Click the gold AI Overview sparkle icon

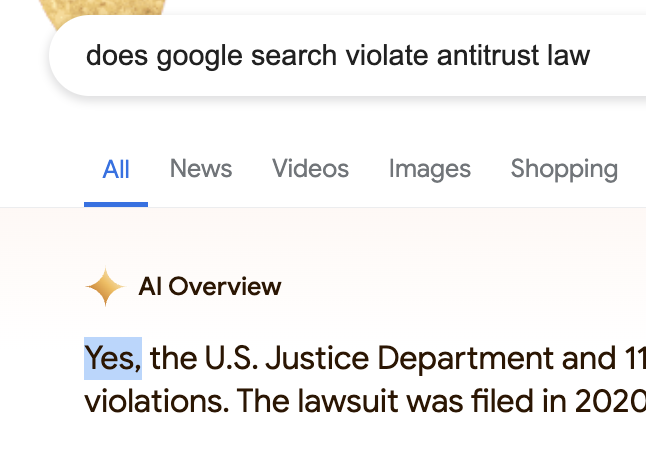pyautogui.click(x=105, y=287)
